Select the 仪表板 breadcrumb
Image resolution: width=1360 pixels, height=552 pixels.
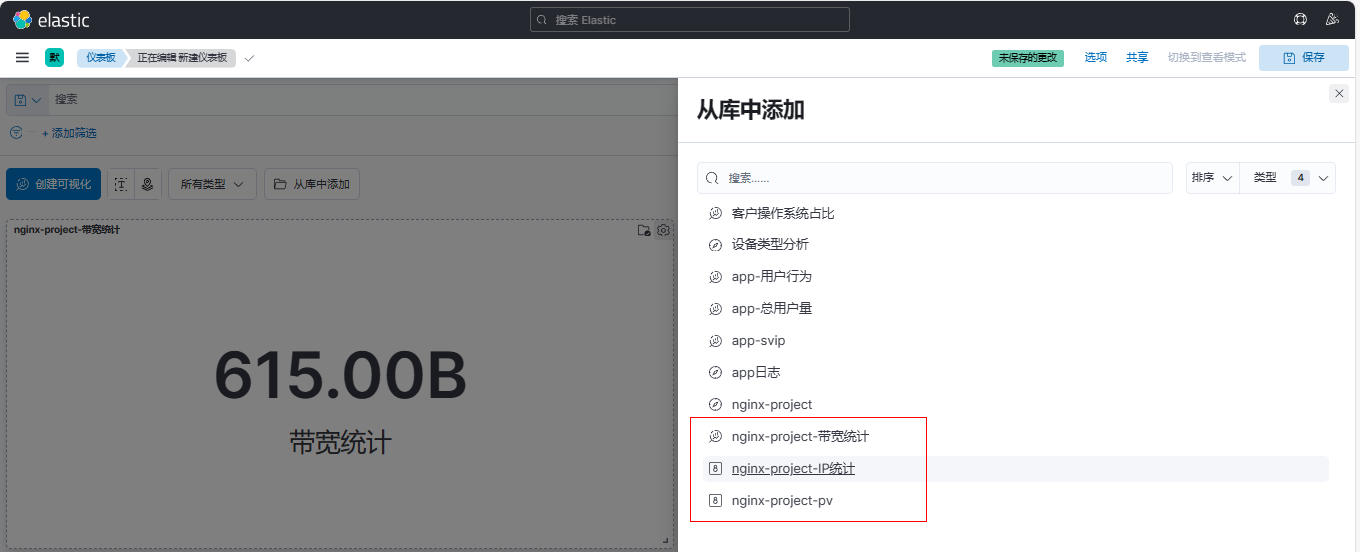100,58
